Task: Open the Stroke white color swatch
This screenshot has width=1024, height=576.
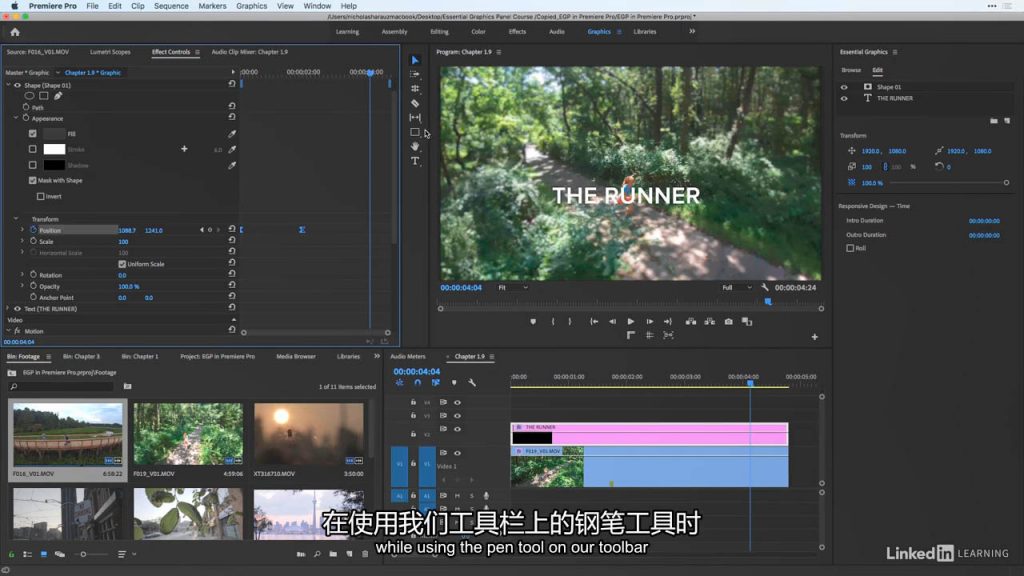Action: point(54,150)
